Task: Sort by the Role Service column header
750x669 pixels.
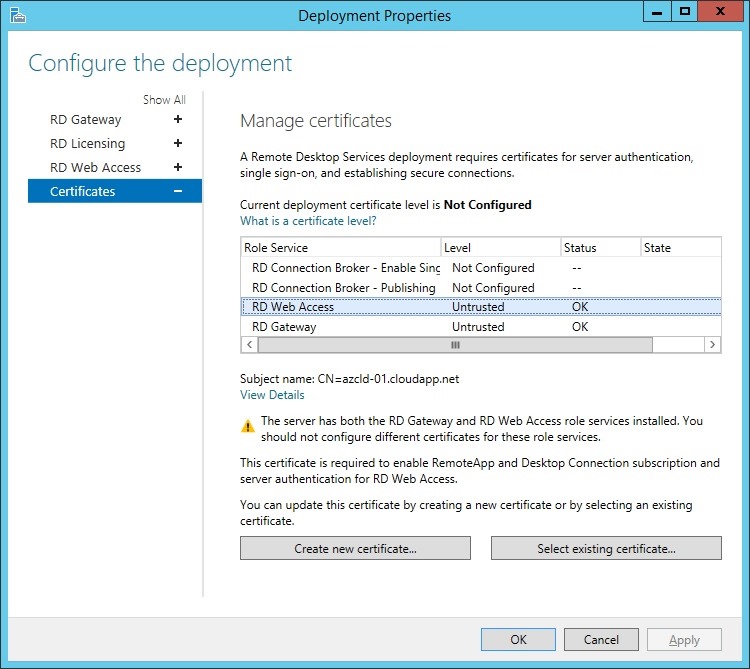Action: 341,247
